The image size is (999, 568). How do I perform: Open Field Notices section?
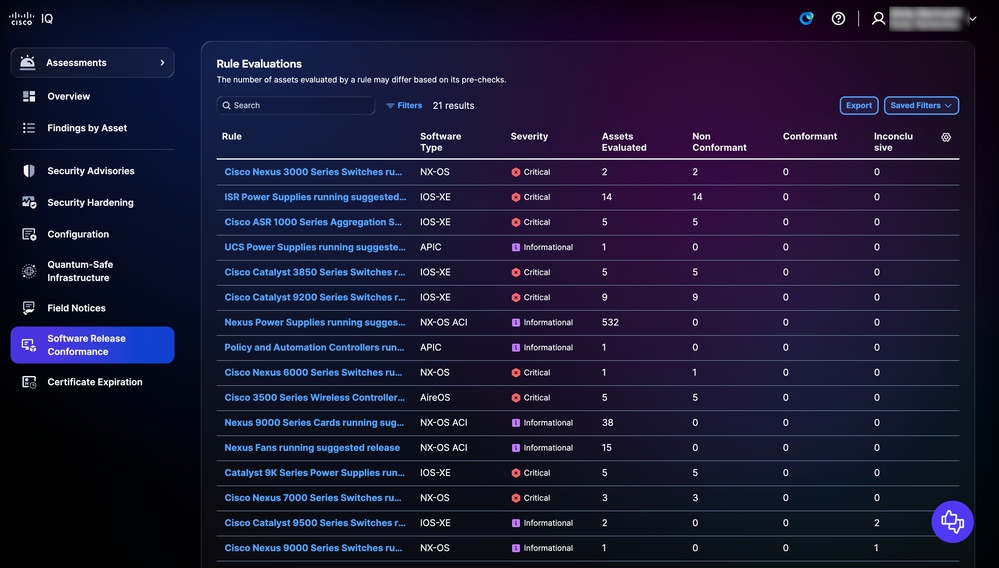click(76, 308)
